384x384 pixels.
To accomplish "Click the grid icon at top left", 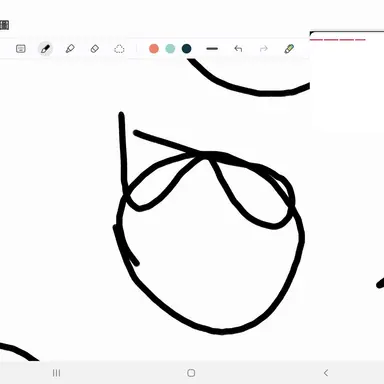I will [4, 25].
